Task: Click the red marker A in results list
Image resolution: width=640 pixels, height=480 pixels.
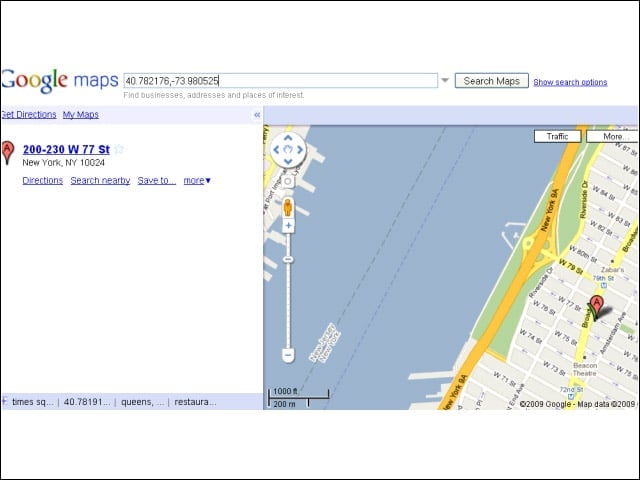Action: click(x=7, y=152)
